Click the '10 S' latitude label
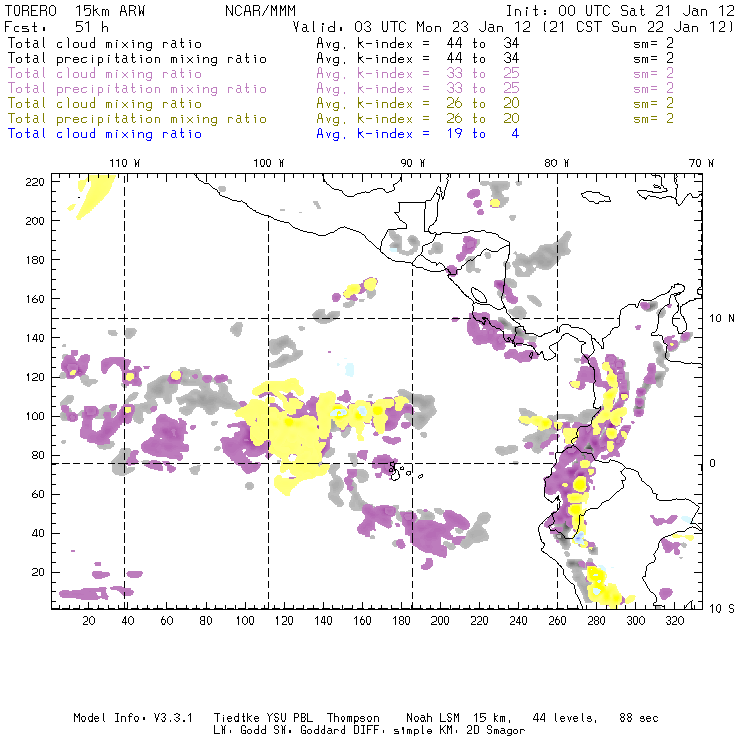 [x=722, y=609]
